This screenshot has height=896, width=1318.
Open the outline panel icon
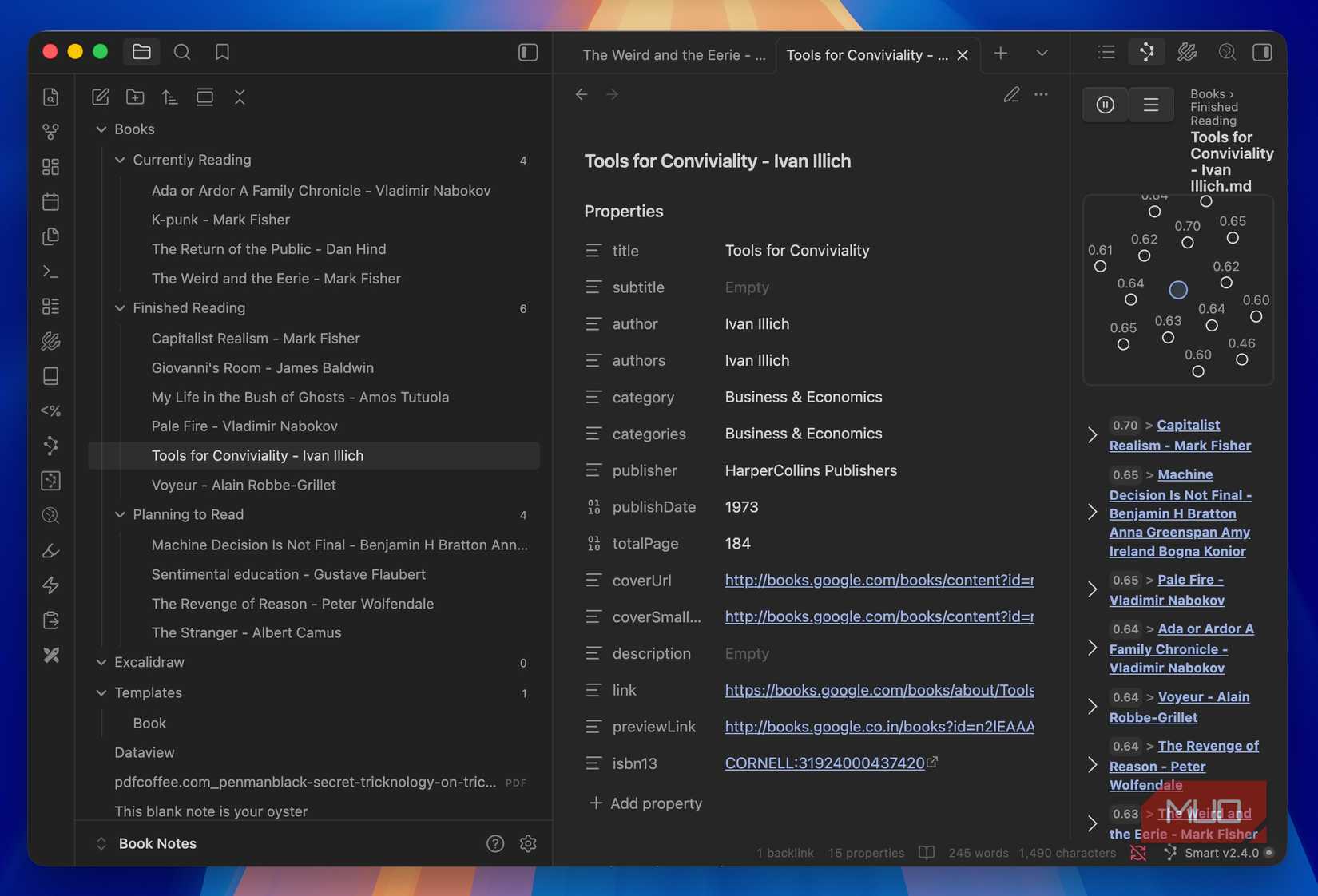click(1106, 52)
